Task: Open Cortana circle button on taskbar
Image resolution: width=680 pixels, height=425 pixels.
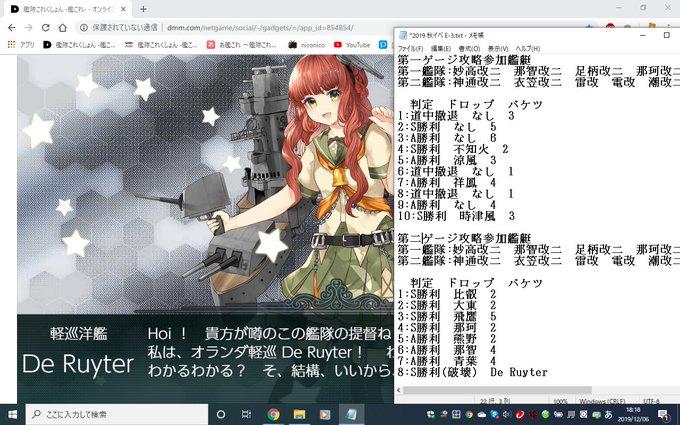Action: (221, 415)
